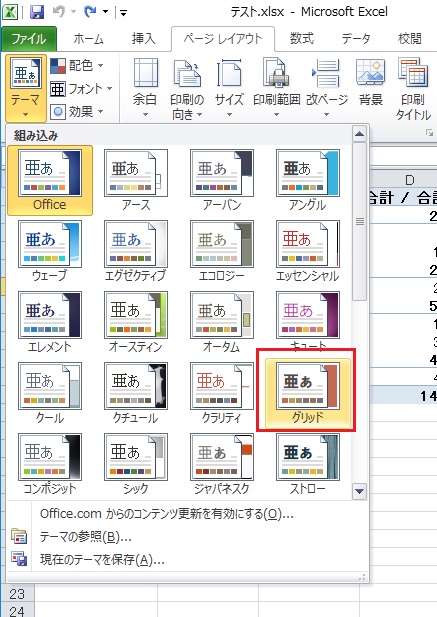The image size is (437, 617).
Task: Click the Redo arrow icon
Action: click(x=90, y=12)
